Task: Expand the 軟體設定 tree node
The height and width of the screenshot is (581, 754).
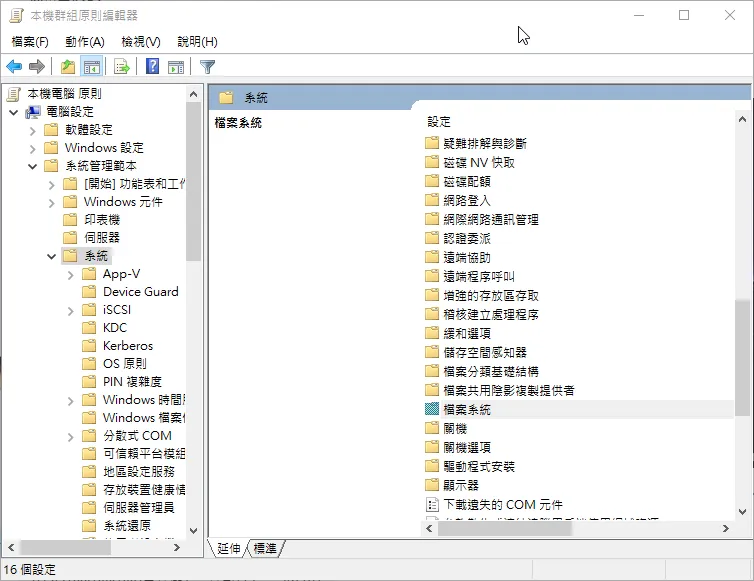Action: [32, 130]
